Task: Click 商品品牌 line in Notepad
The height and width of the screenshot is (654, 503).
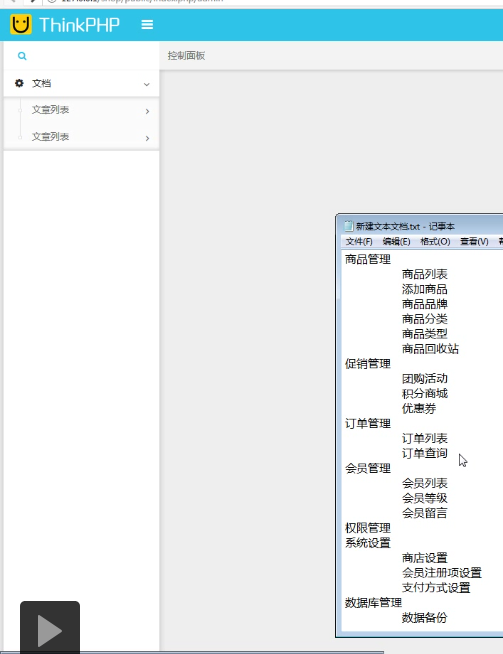Action: (425, 304)
